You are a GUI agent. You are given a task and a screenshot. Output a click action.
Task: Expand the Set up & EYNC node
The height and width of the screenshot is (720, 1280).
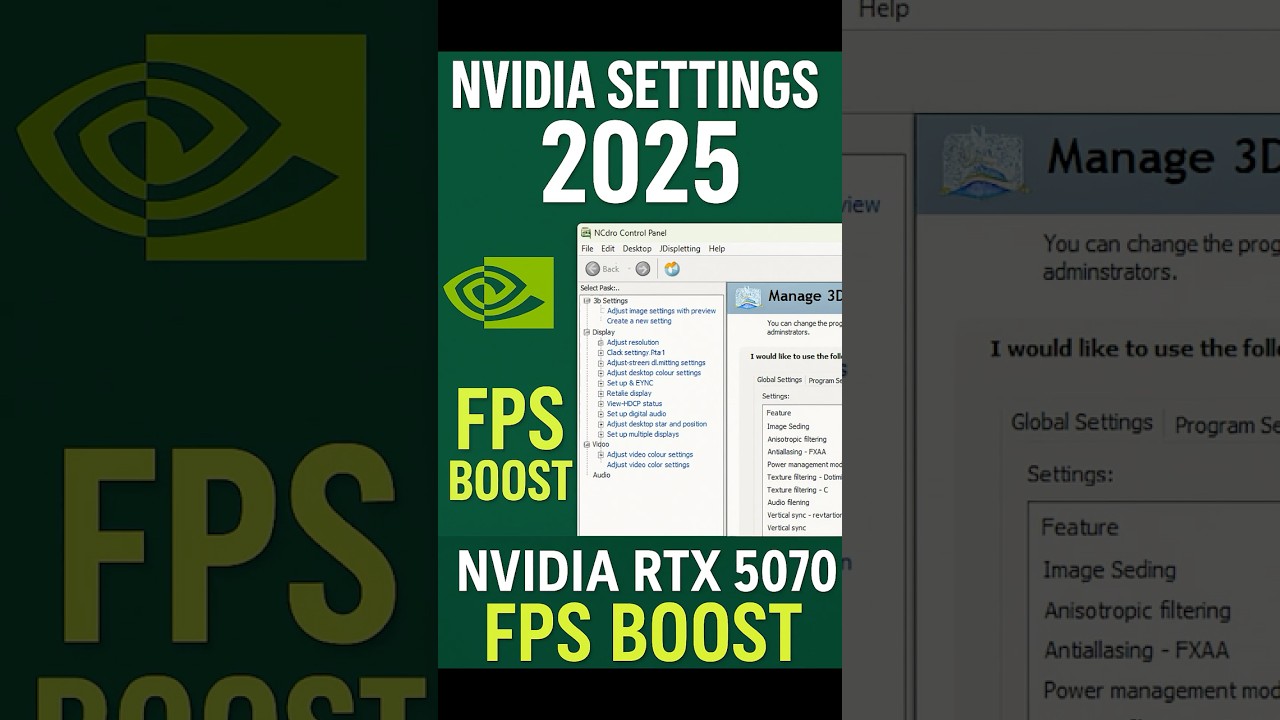click(601, 383)
